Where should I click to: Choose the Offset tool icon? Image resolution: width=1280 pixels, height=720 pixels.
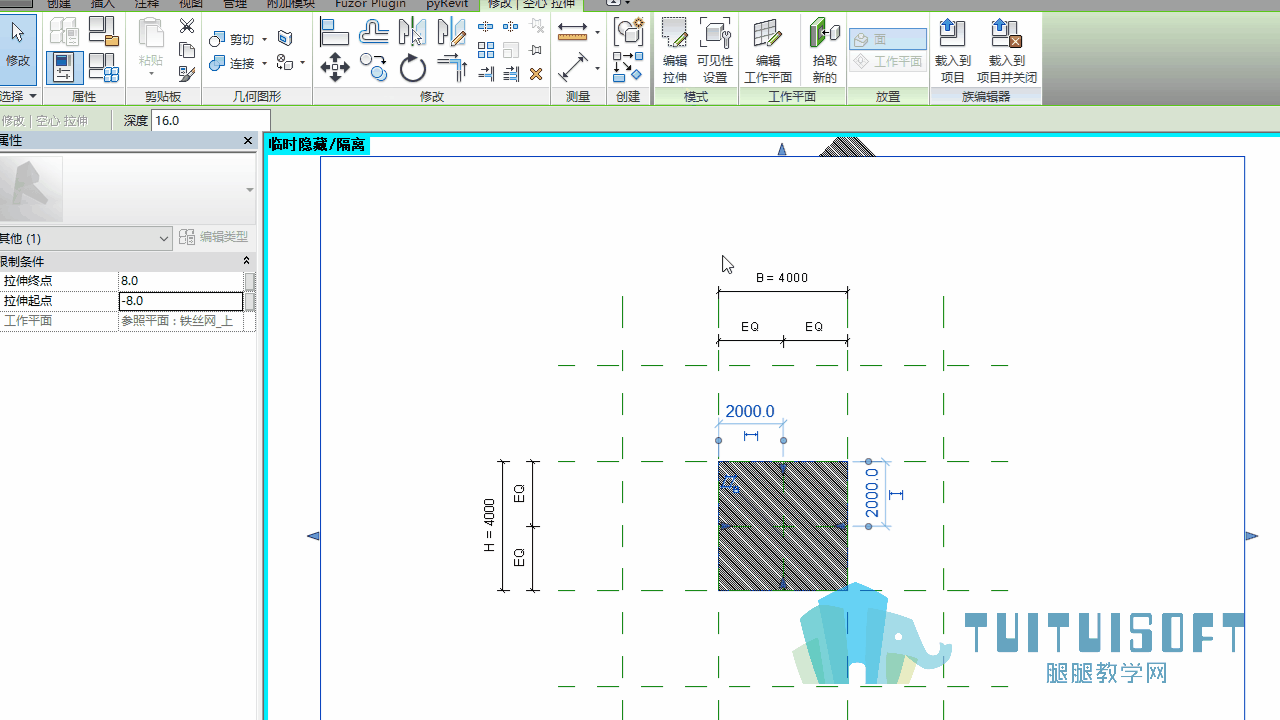[x=374, y=33]
